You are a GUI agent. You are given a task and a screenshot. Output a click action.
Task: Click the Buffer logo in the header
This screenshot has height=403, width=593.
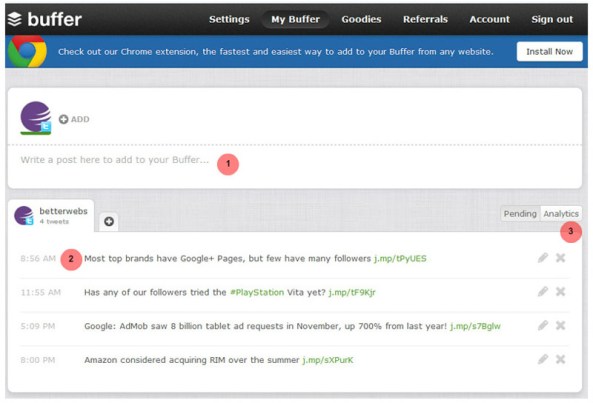(45, 19)
